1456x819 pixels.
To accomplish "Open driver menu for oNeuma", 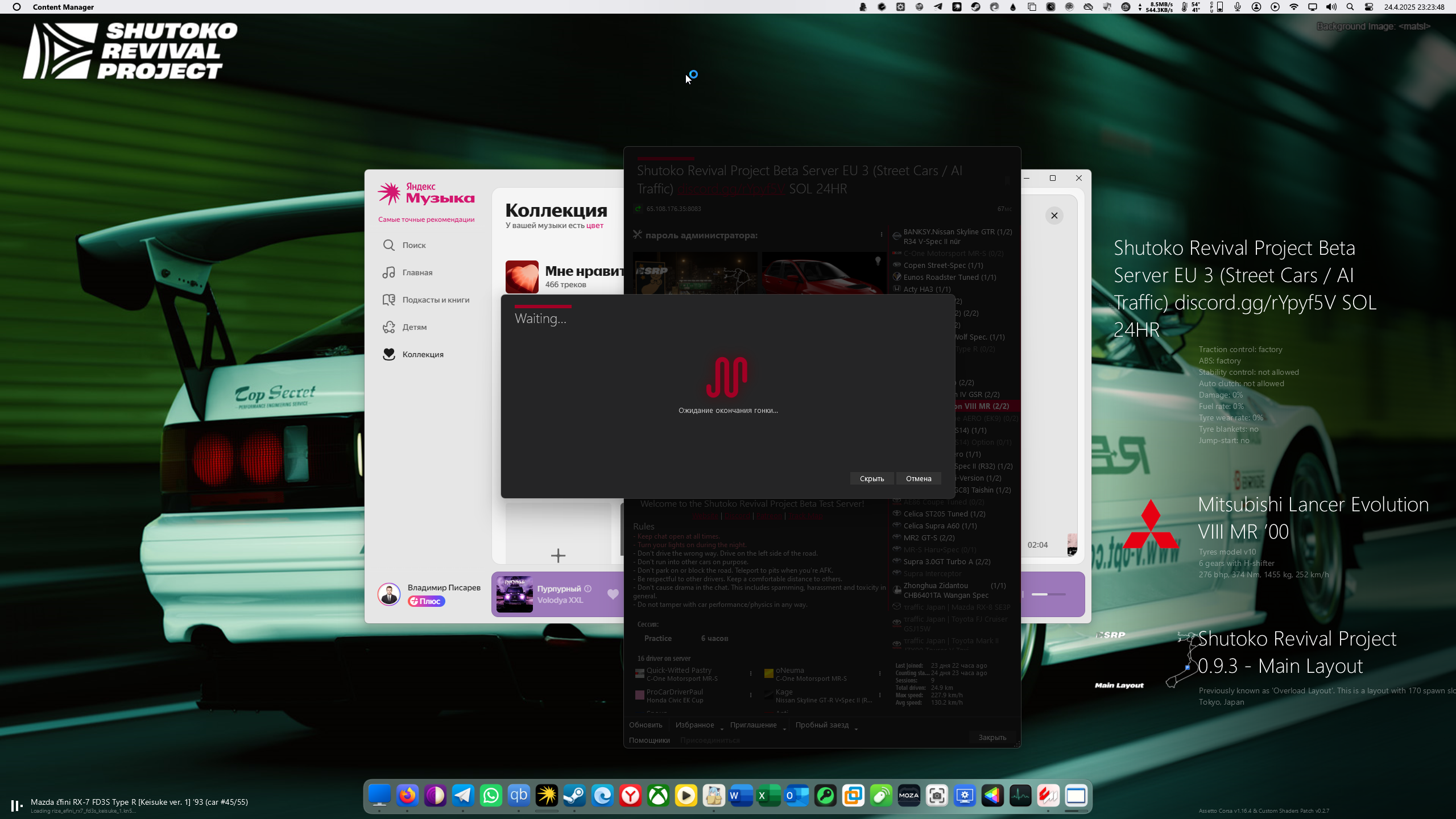I will [880, 674].
